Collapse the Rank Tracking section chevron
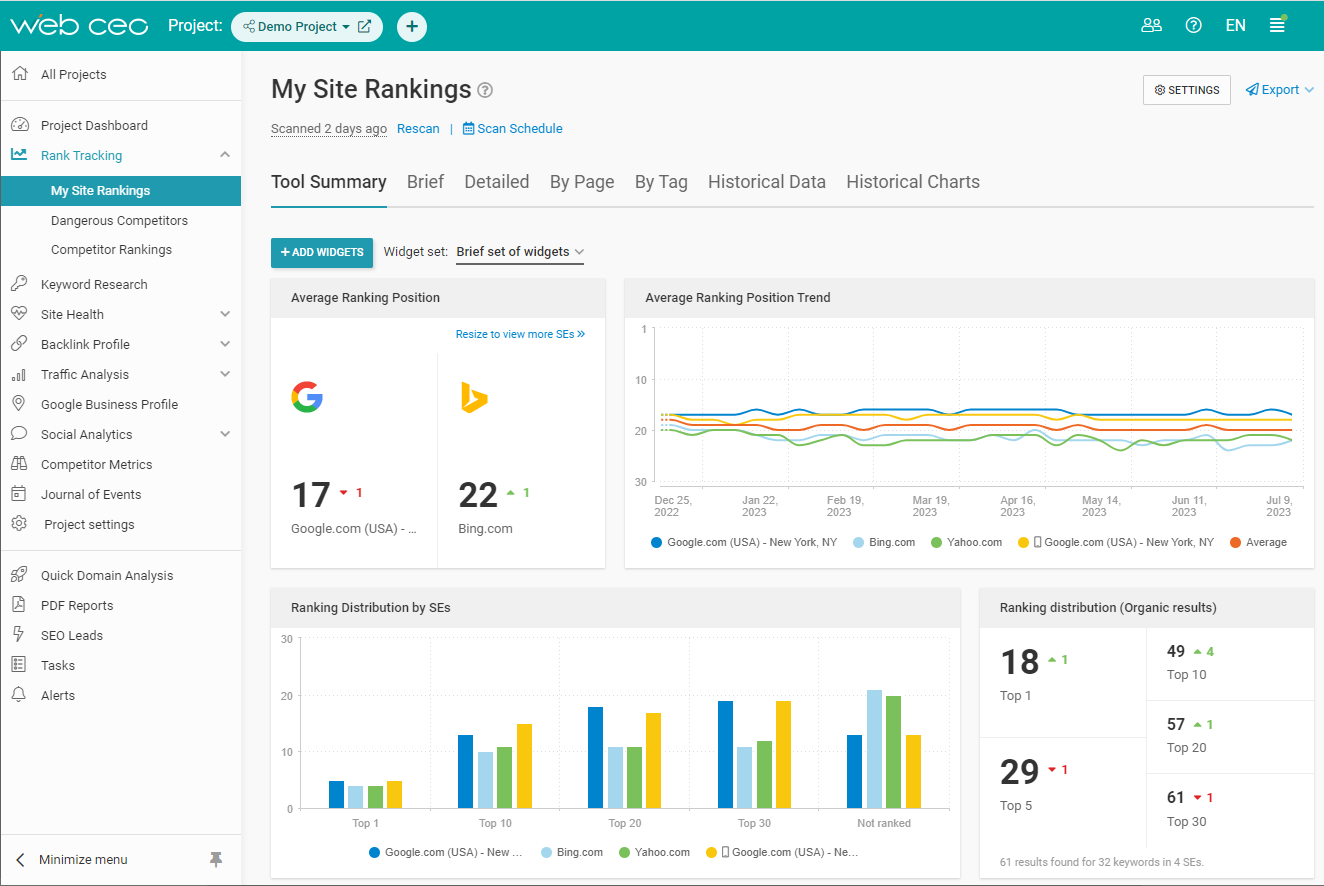This screenshot has height=886, width=1324. pos(225,155)
